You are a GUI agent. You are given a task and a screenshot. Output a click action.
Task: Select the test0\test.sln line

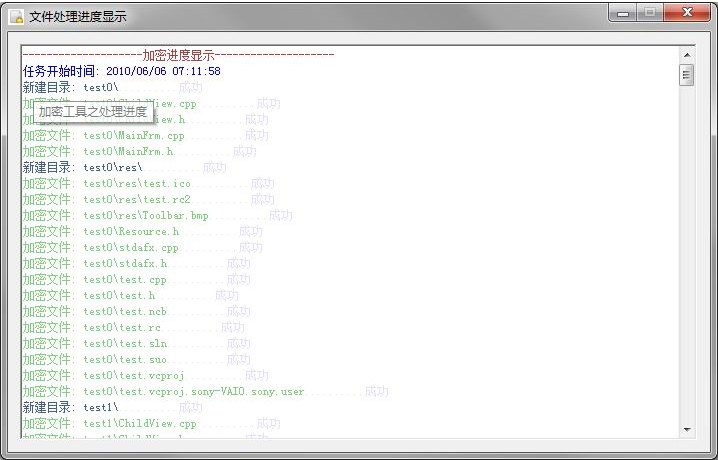point(137,344)
